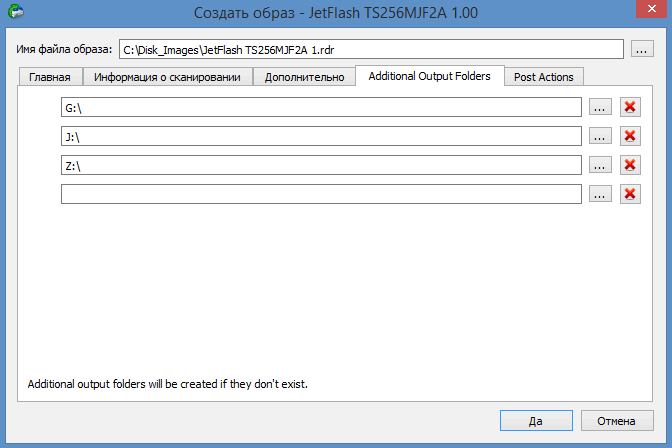
Task: Switch to the Post Actions tab
Action: [544, 77]
